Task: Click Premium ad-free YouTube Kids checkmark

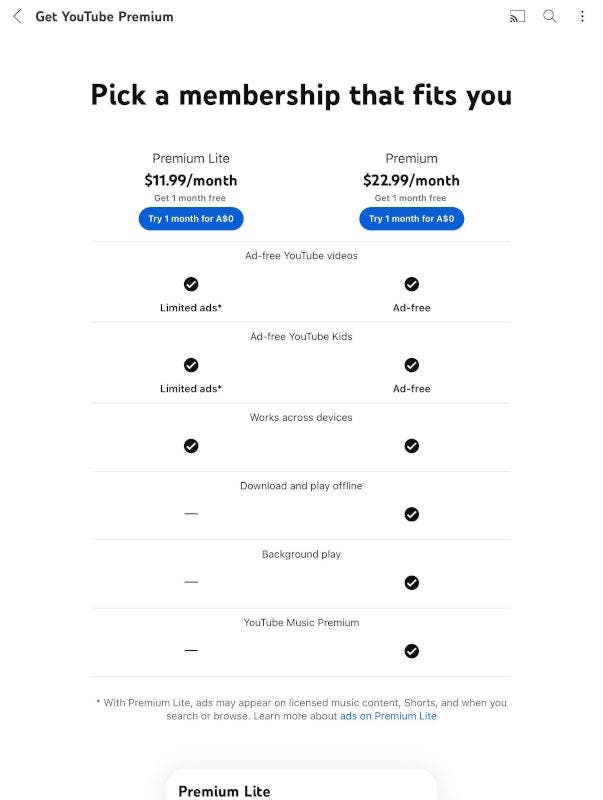Action: click(x=411, y=365)
